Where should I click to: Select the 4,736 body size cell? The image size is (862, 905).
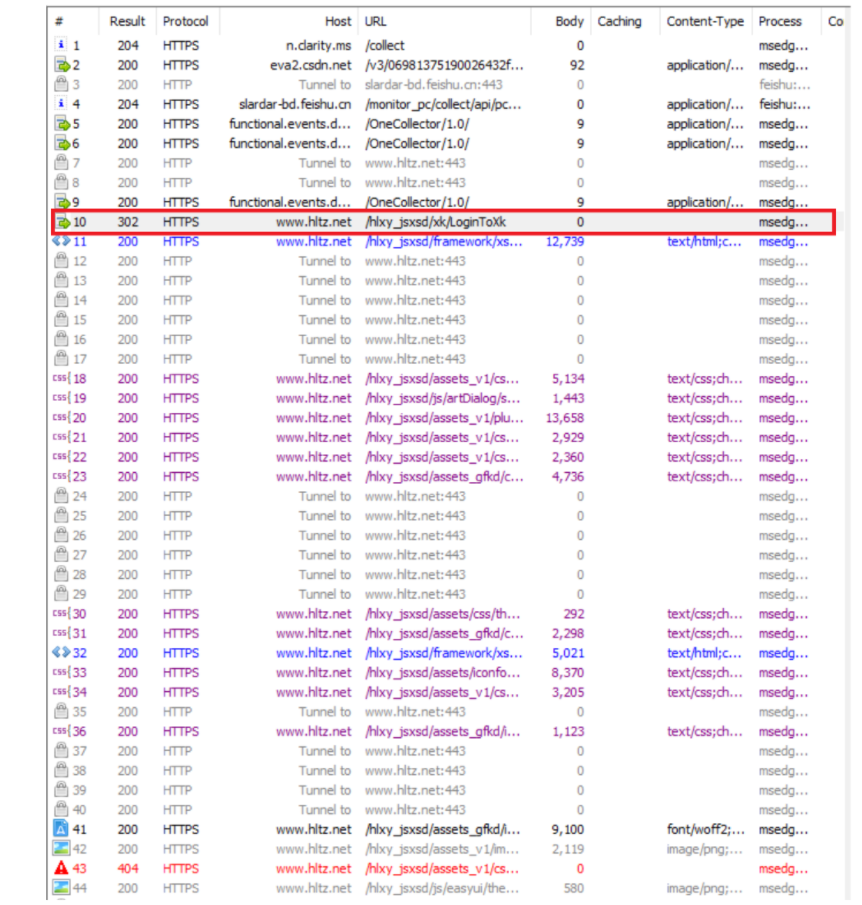coord(568,477)
